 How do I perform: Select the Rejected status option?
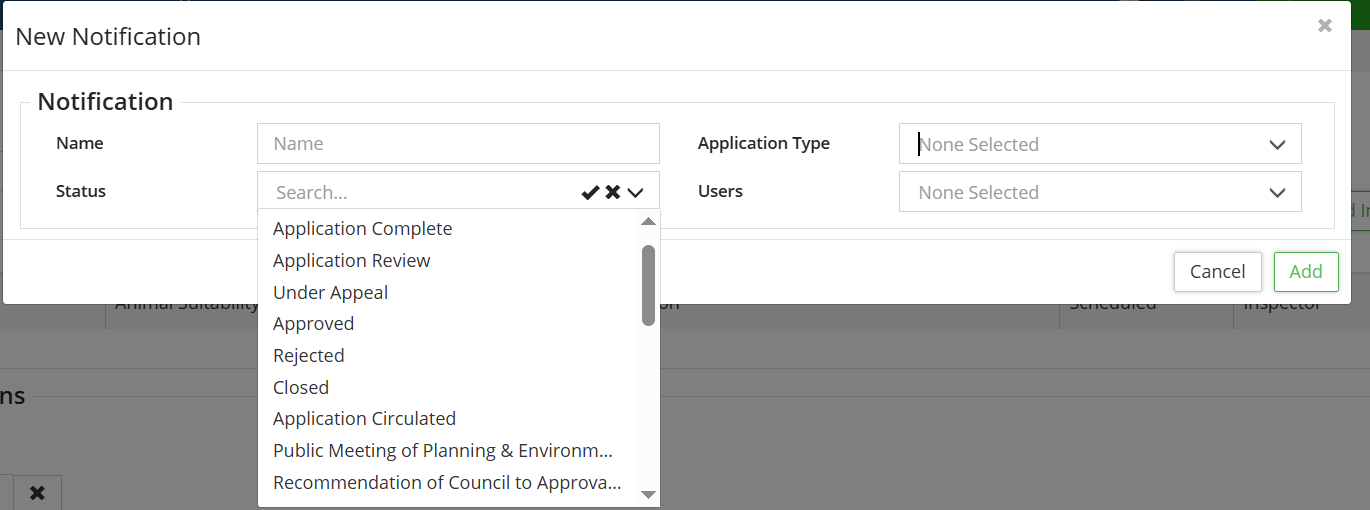[308, 356]
